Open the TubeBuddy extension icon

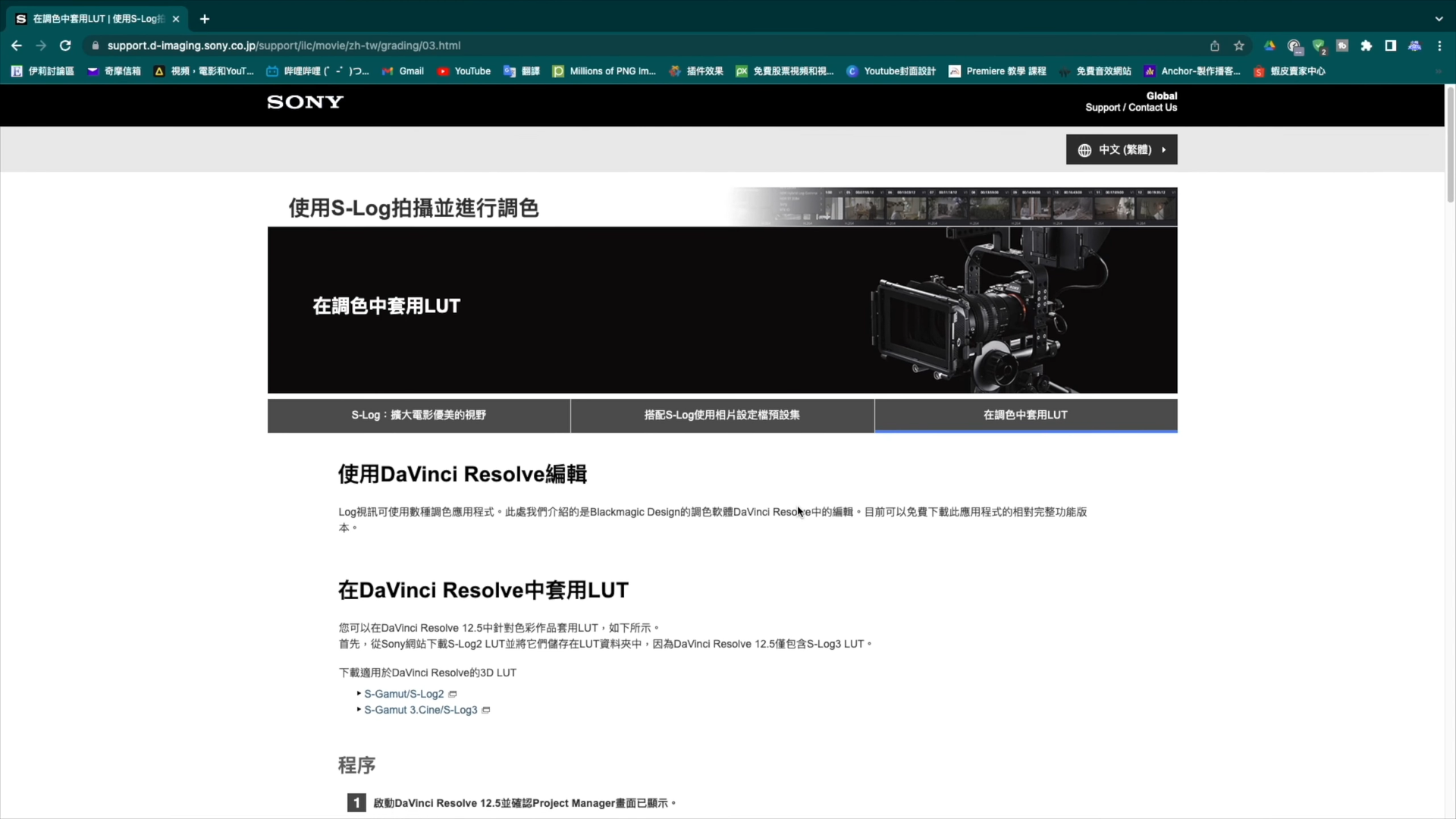click(x=1342, y=45)
